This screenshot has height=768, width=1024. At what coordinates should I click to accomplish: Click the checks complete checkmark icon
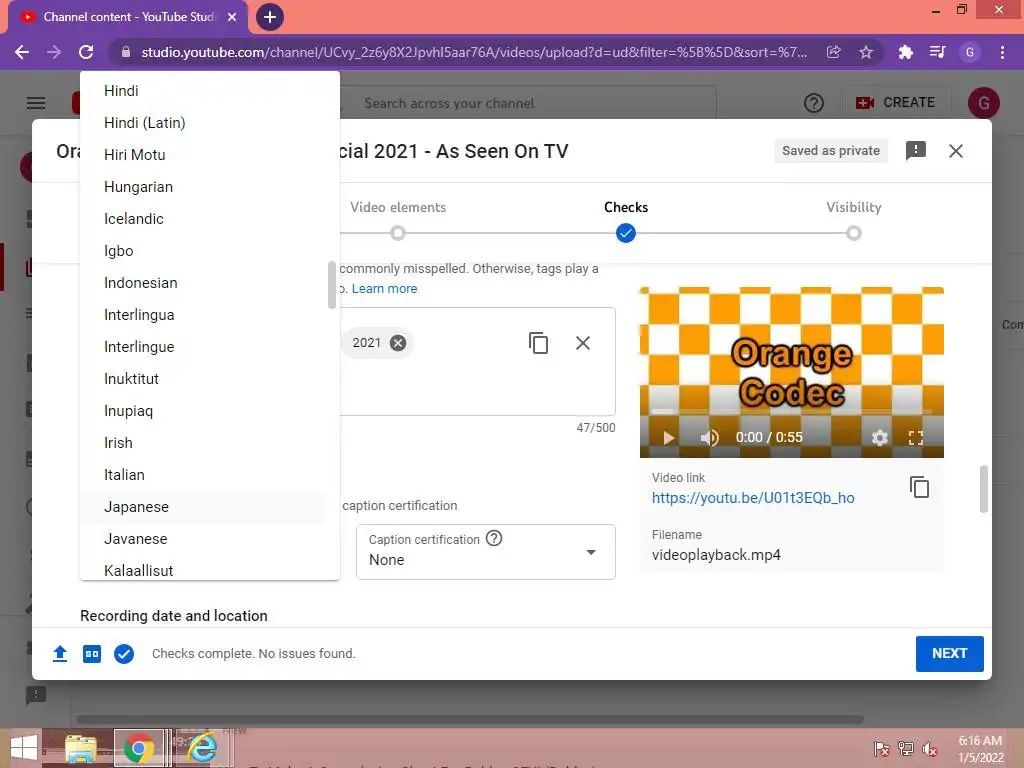pyautogui.click(x=124, y=653)
